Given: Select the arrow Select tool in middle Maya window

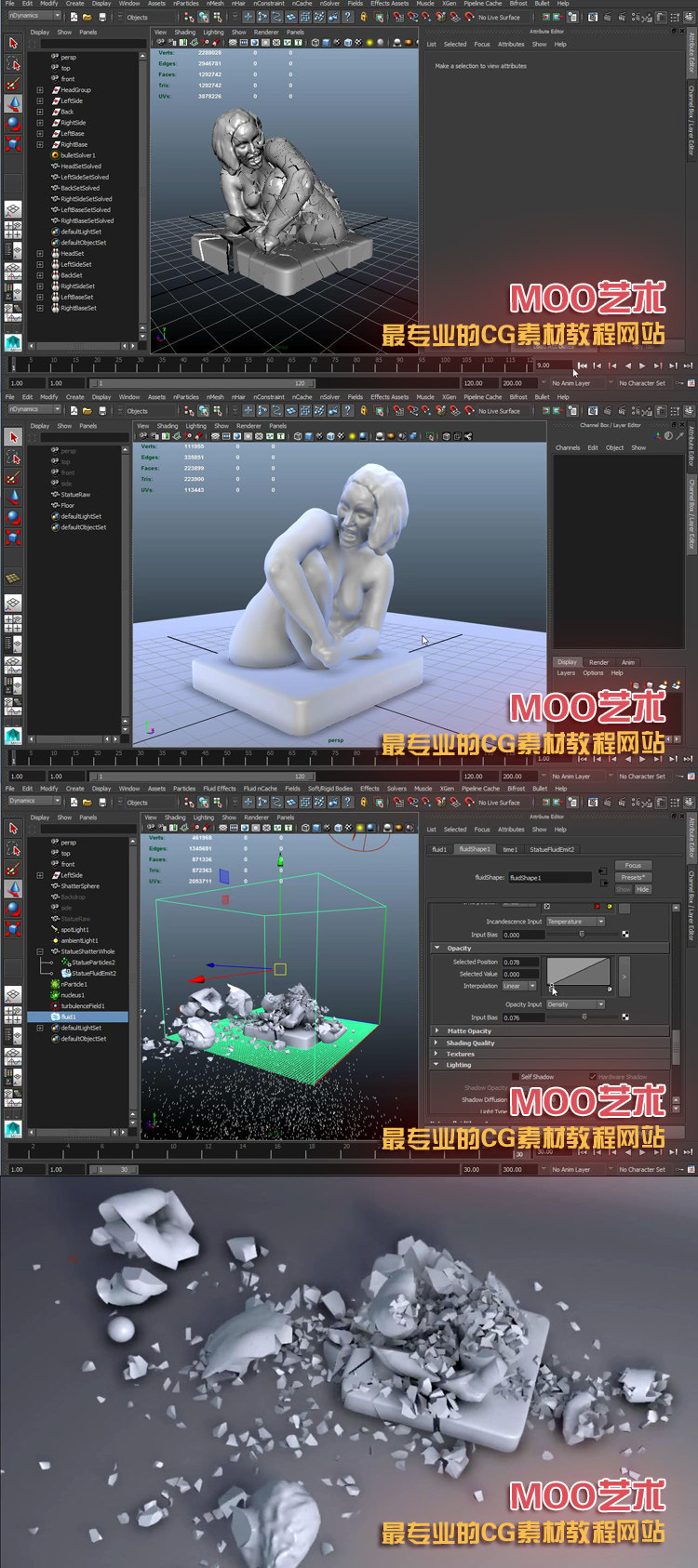Looking at the screenshot, I should click(13, 436).
